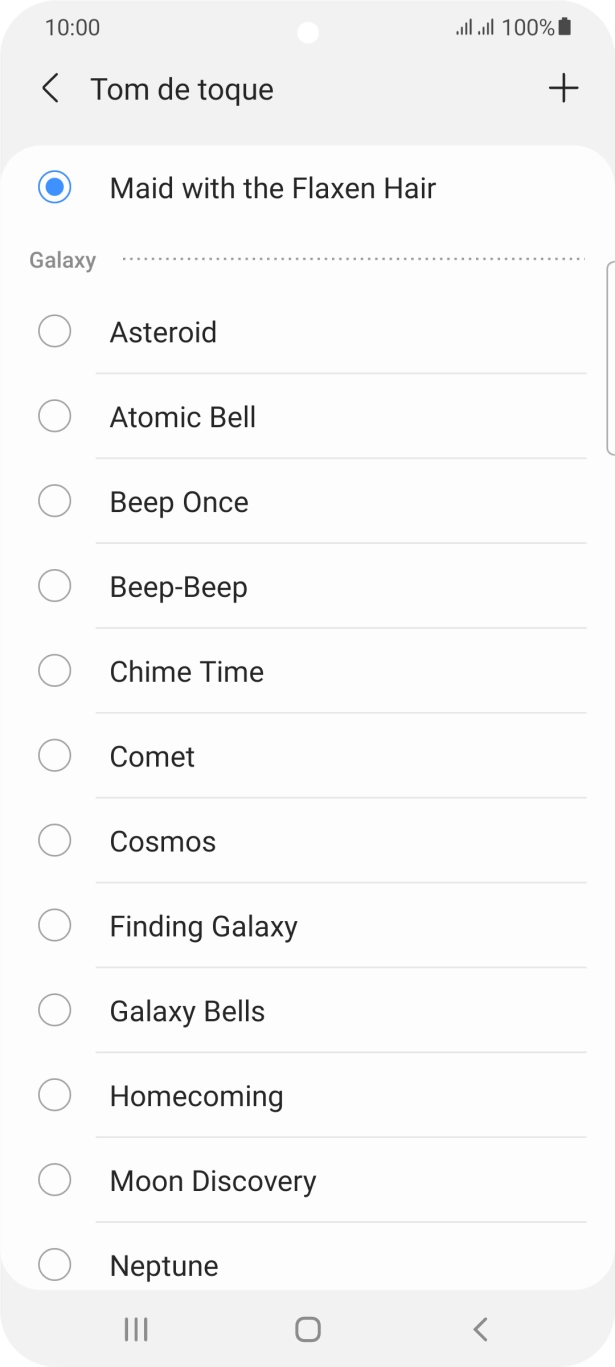Choose Chime Time ringtone label
The image size is (615, 1367).
pyautogui.click(x=186, y=672)
